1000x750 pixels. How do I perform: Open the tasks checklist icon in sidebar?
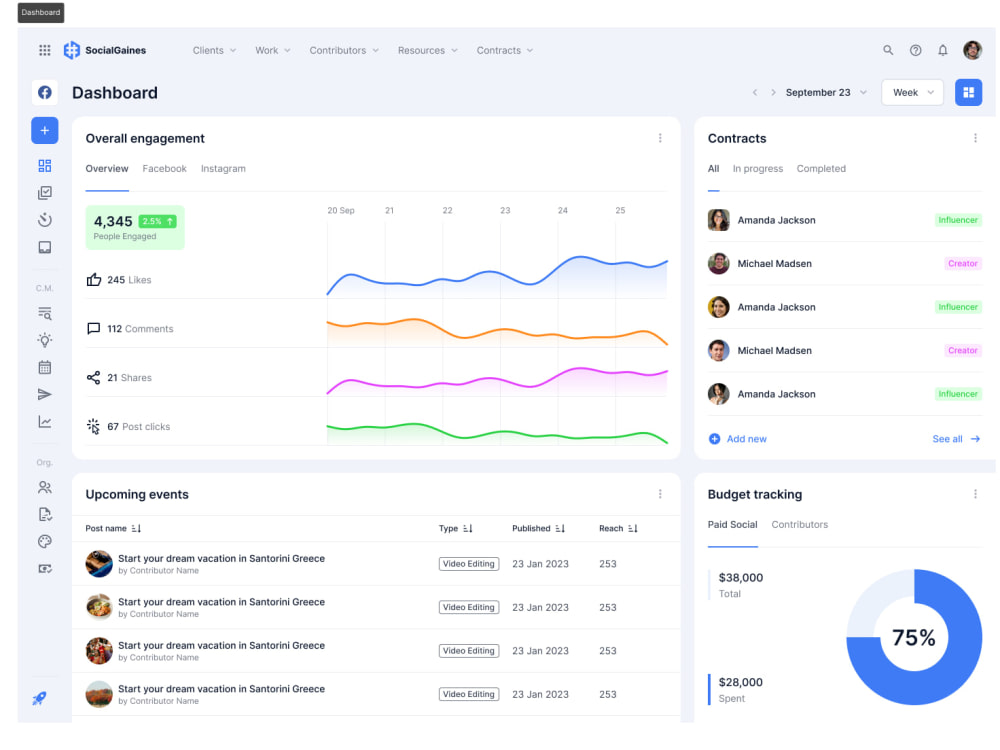(x=45, y=193)
